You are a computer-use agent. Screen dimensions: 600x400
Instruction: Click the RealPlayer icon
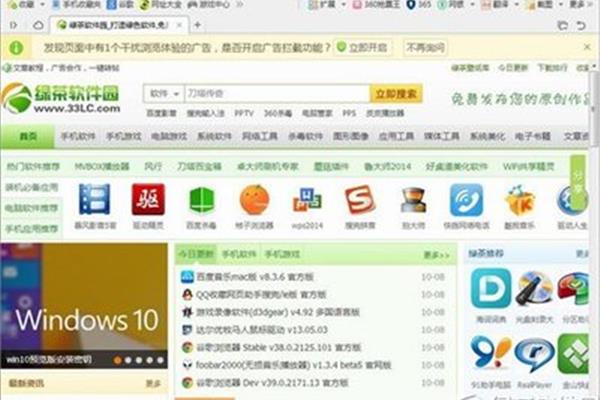point(535,356)
